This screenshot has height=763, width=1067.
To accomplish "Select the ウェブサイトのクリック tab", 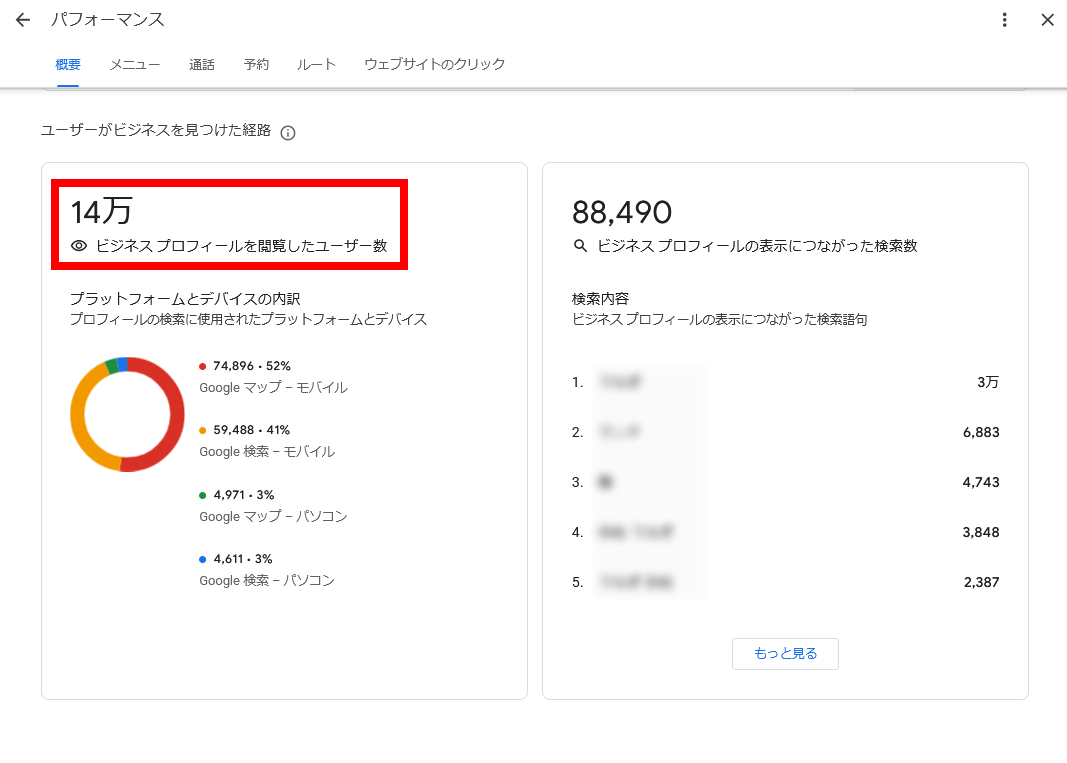I will tap(434, 65).
